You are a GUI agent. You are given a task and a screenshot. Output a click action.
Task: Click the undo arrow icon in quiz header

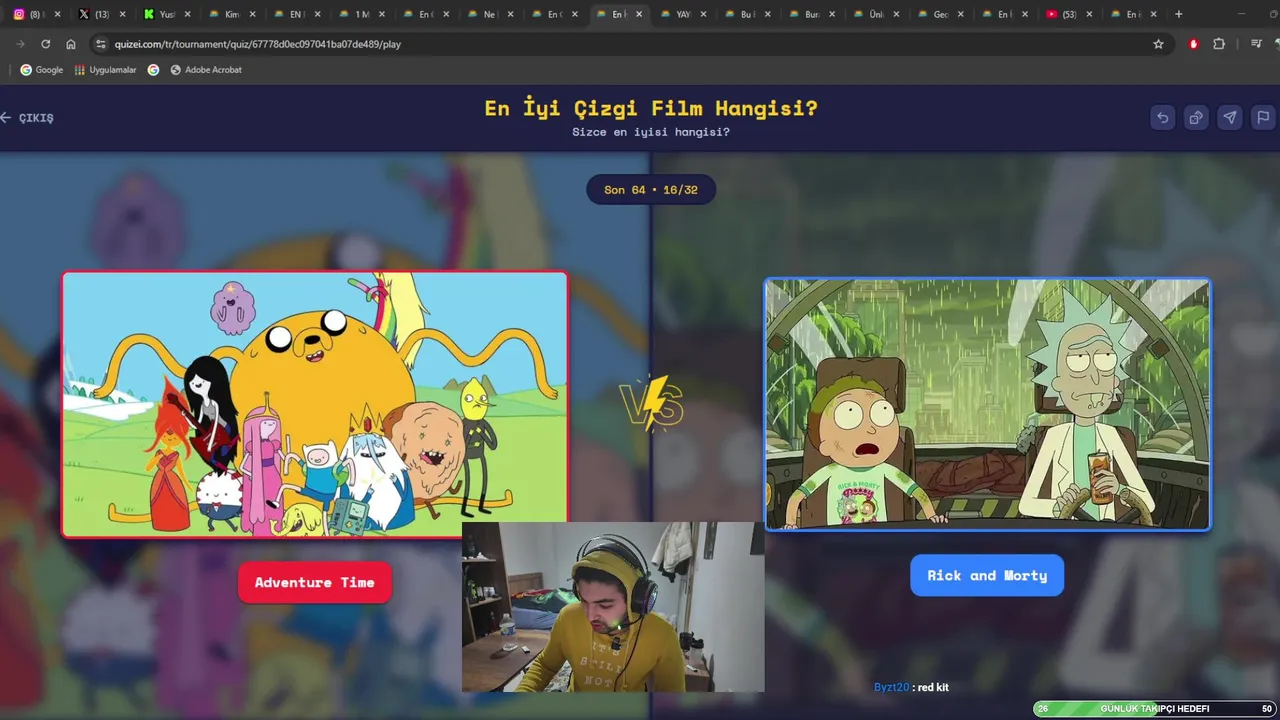[1162, 117]
